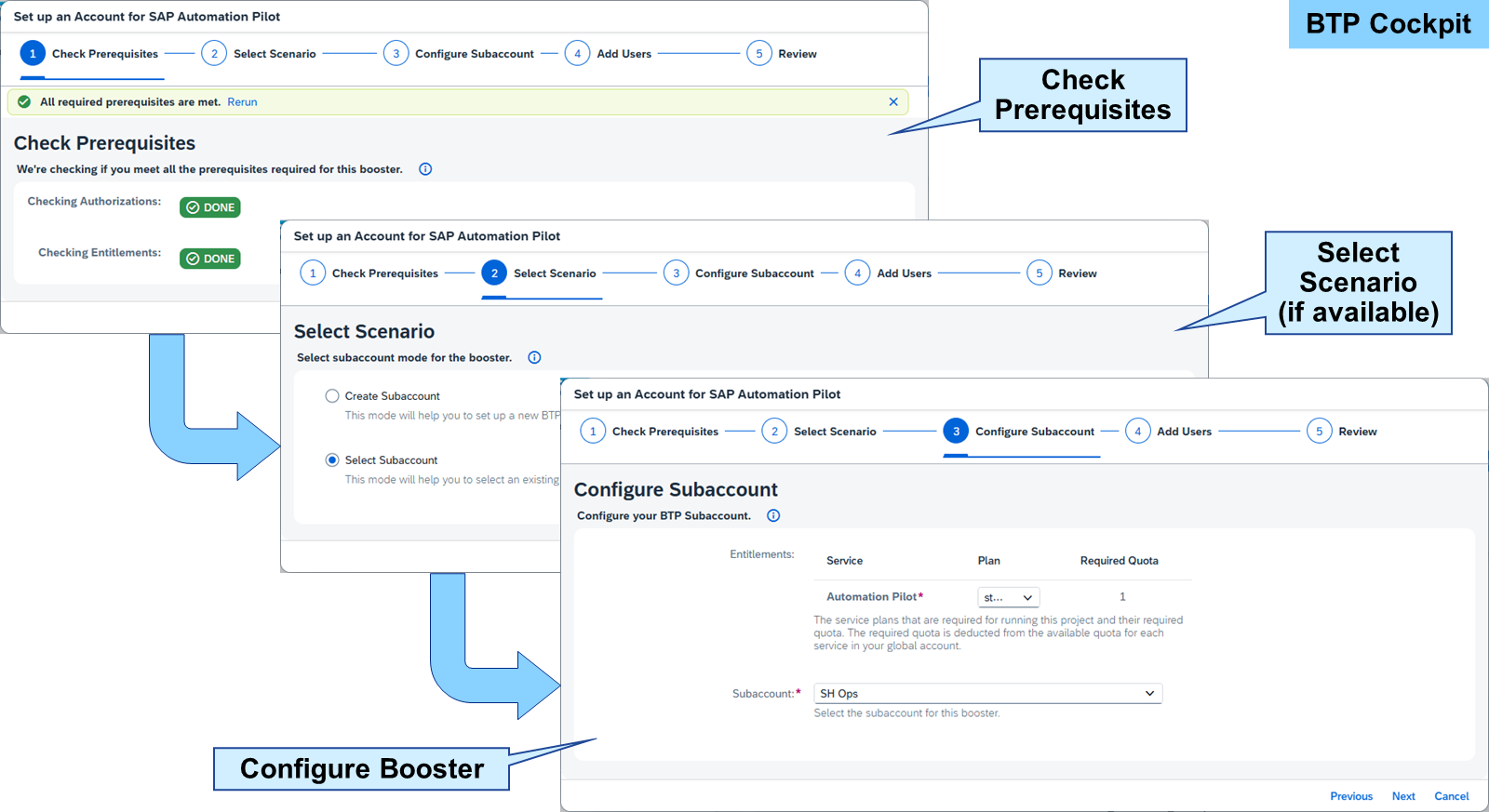The image size is (1489, 812).
Task: Click step 4 circle in Configure Subaccount window
Action: pos(1137,432)
